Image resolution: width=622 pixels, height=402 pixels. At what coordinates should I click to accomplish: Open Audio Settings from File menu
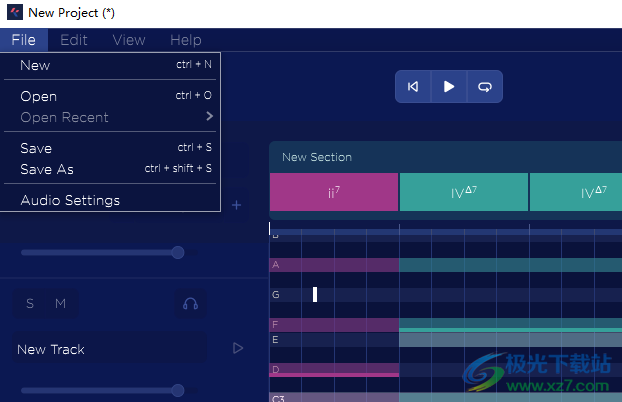[x=70, y=200]
